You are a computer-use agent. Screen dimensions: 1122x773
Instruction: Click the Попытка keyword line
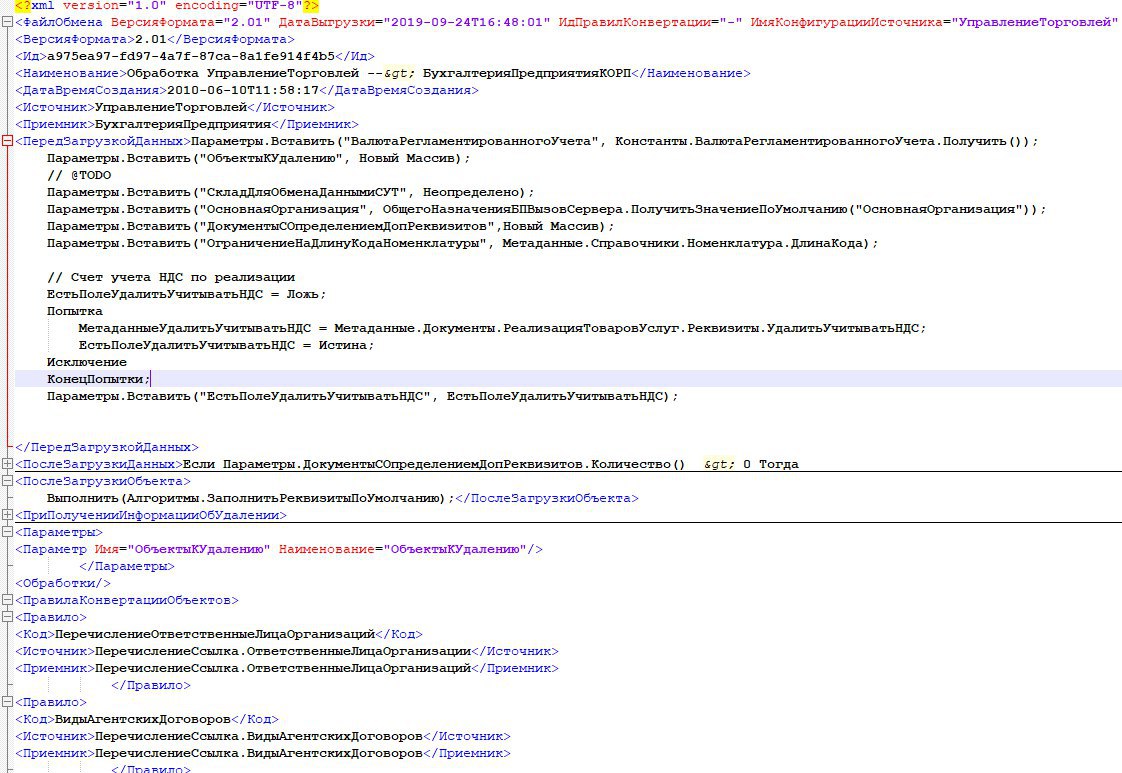tap(75, 311)
